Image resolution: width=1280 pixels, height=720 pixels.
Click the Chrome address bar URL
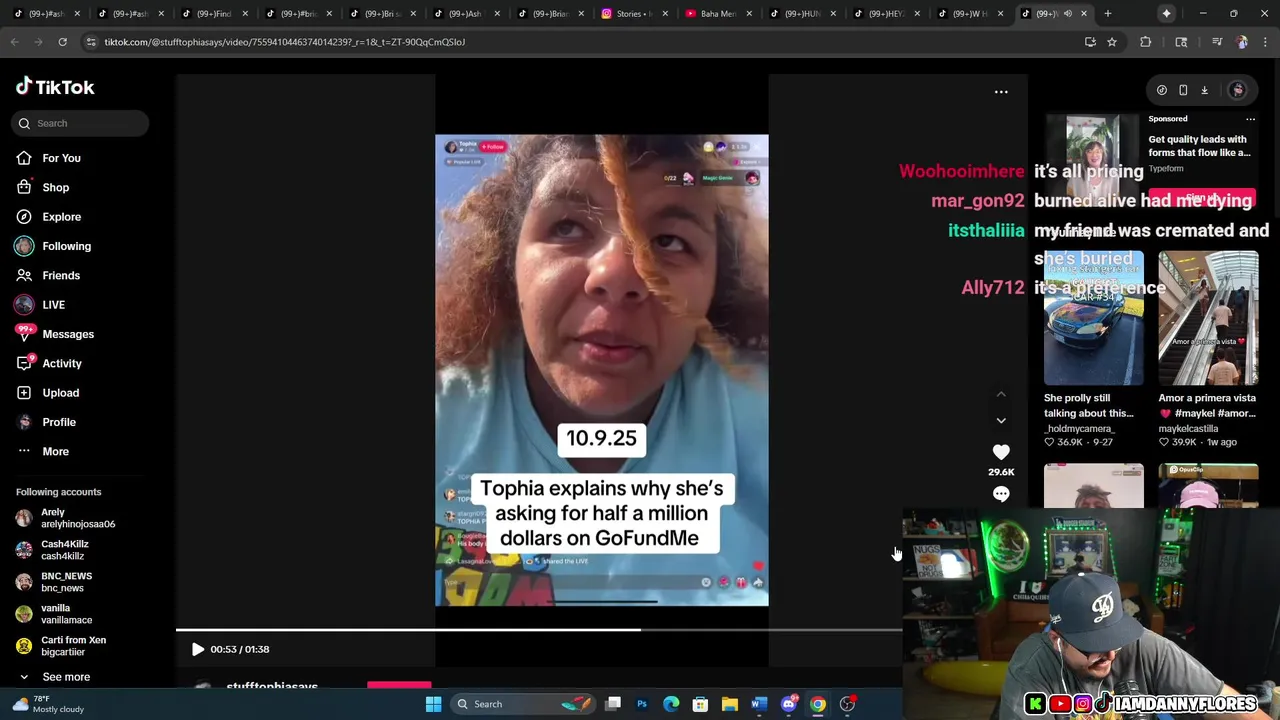tap(285, 42)
